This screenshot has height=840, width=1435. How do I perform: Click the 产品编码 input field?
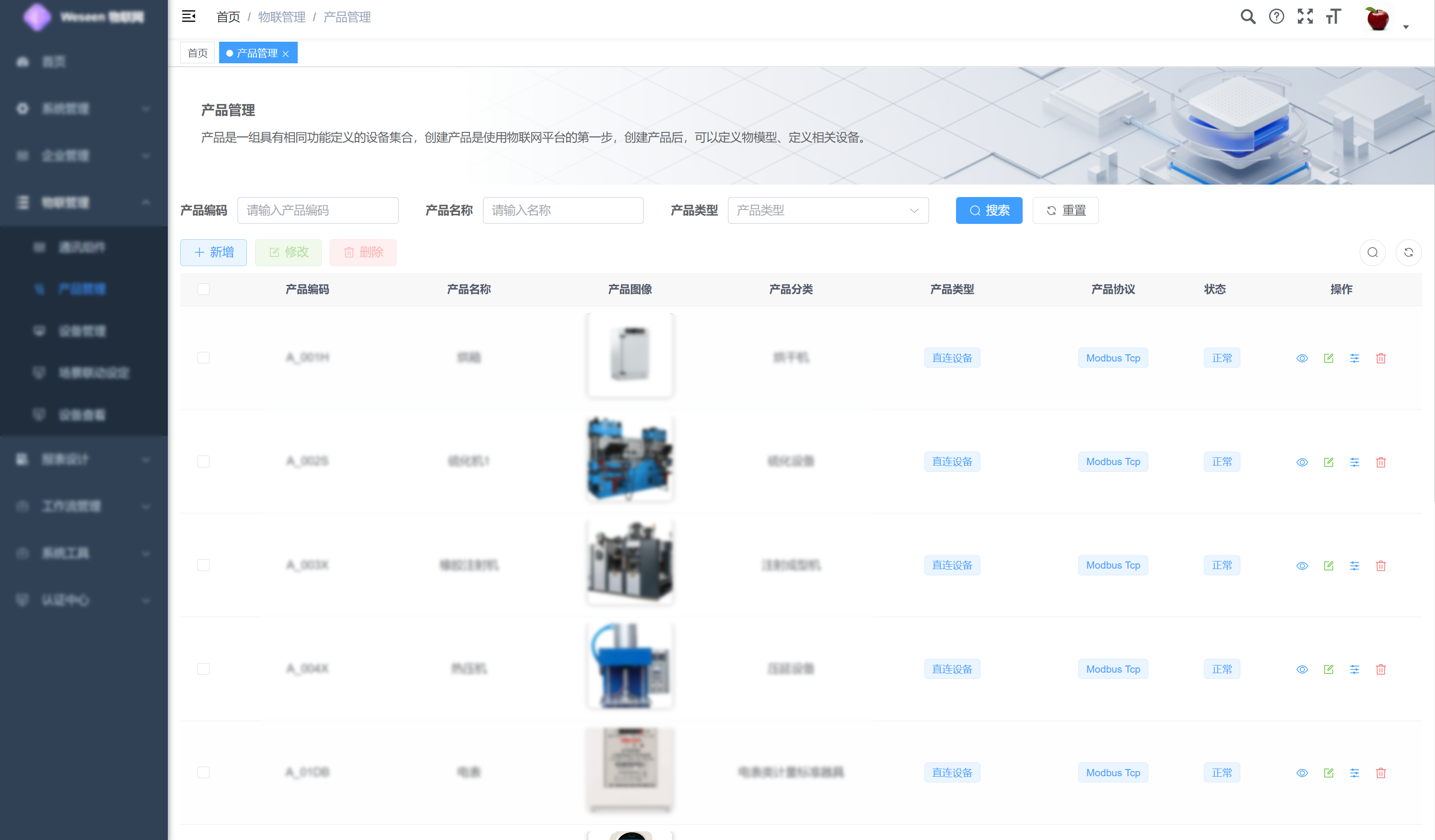coord(318,210)
